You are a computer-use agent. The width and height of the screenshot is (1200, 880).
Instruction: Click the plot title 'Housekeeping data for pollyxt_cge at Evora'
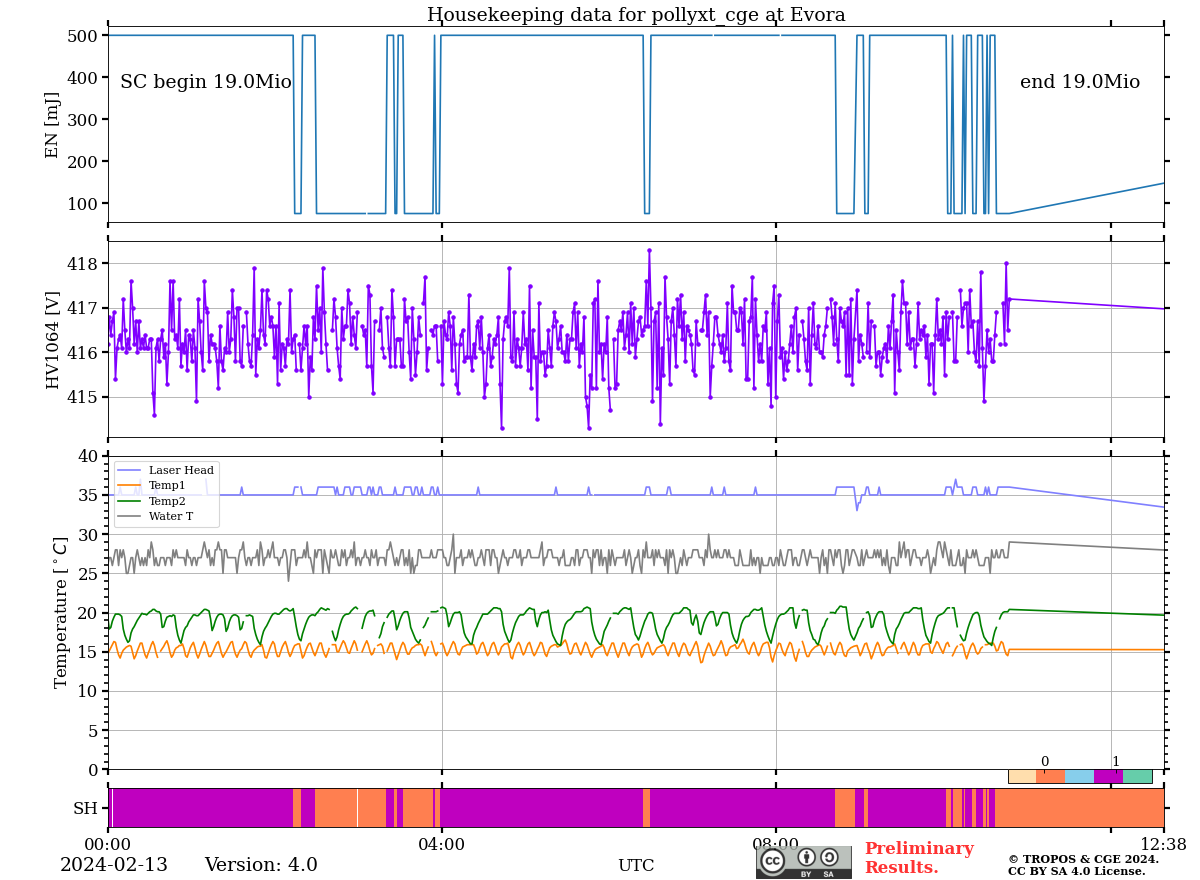(636, 15)
